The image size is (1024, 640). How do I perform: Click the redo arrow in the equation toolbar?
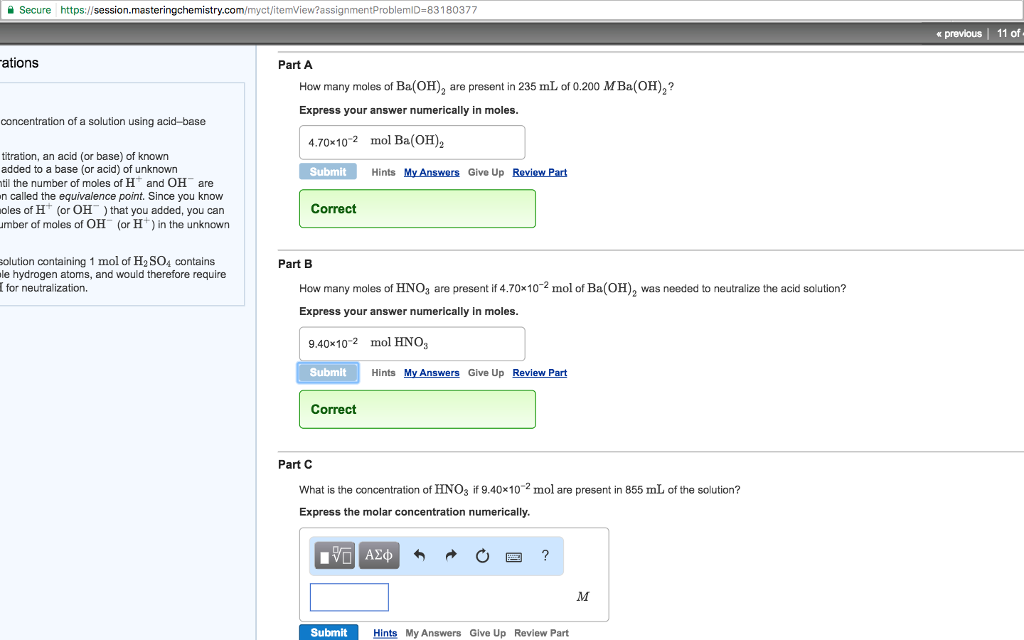pos(450,555)
